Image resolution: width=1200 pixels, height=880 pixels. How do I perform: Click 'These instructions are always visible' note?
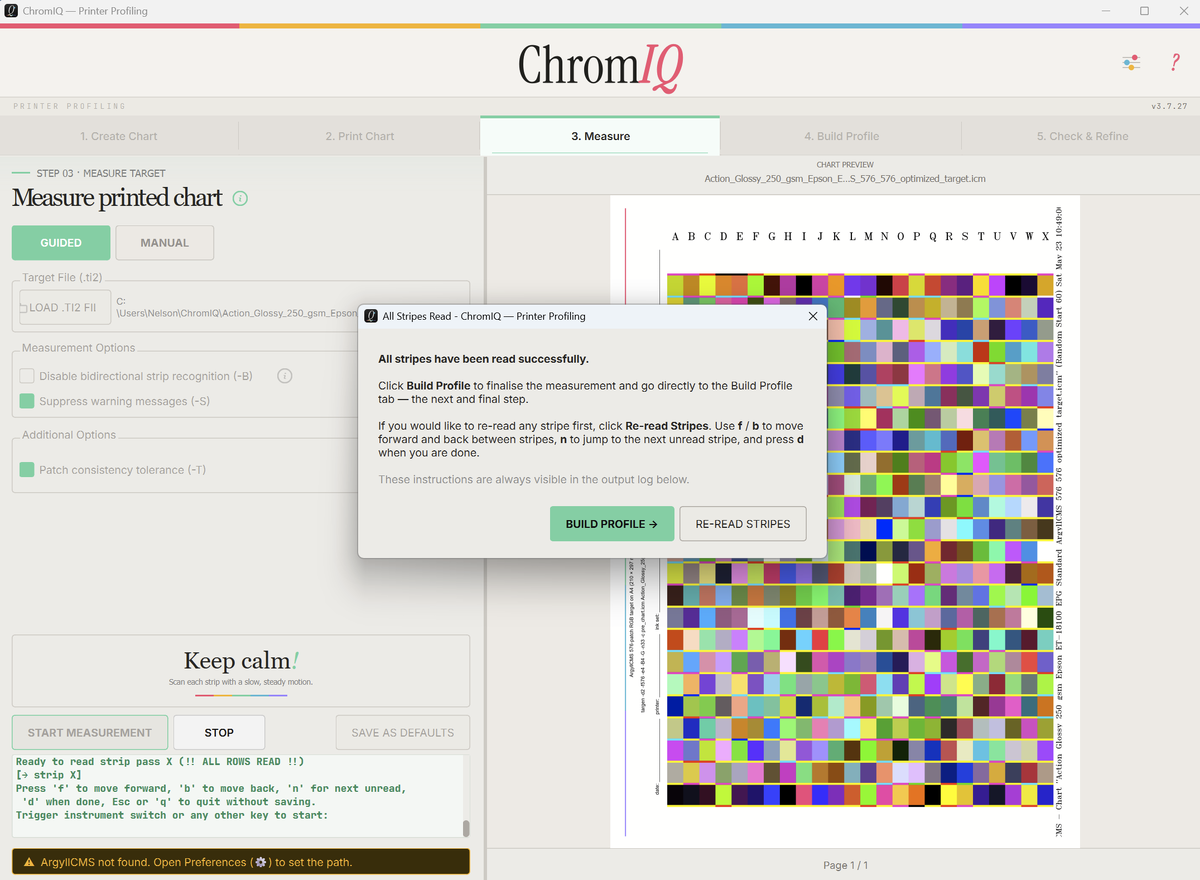[x=533, y=480]
